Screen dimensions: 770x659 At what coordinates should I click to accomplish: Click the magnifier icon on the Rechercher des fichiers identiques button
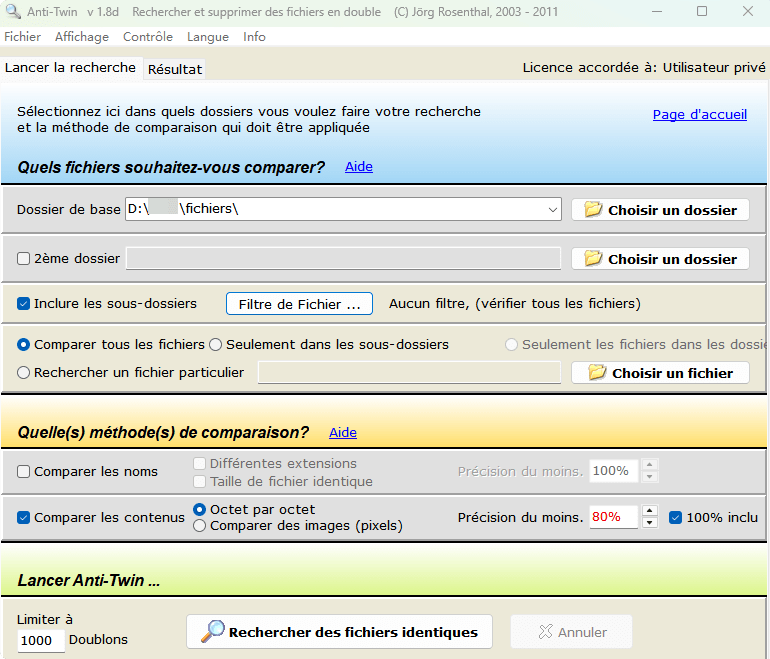tap(213, 632)
